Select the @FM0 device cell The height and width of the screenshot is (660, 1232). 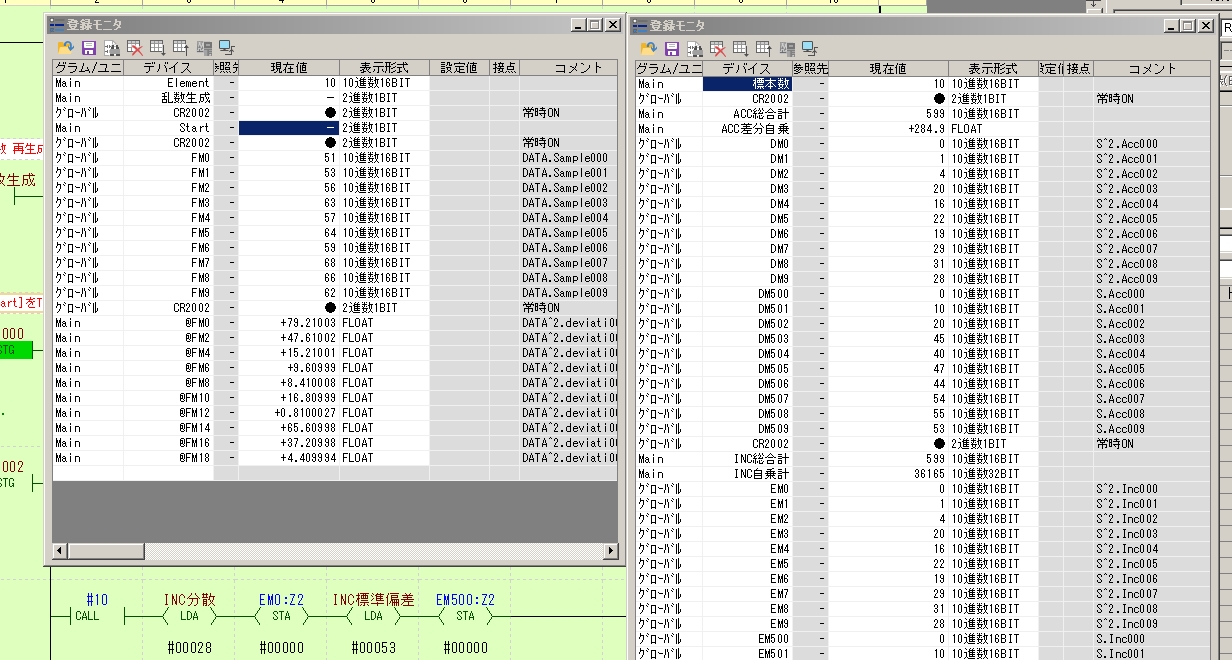pos(168,323)
